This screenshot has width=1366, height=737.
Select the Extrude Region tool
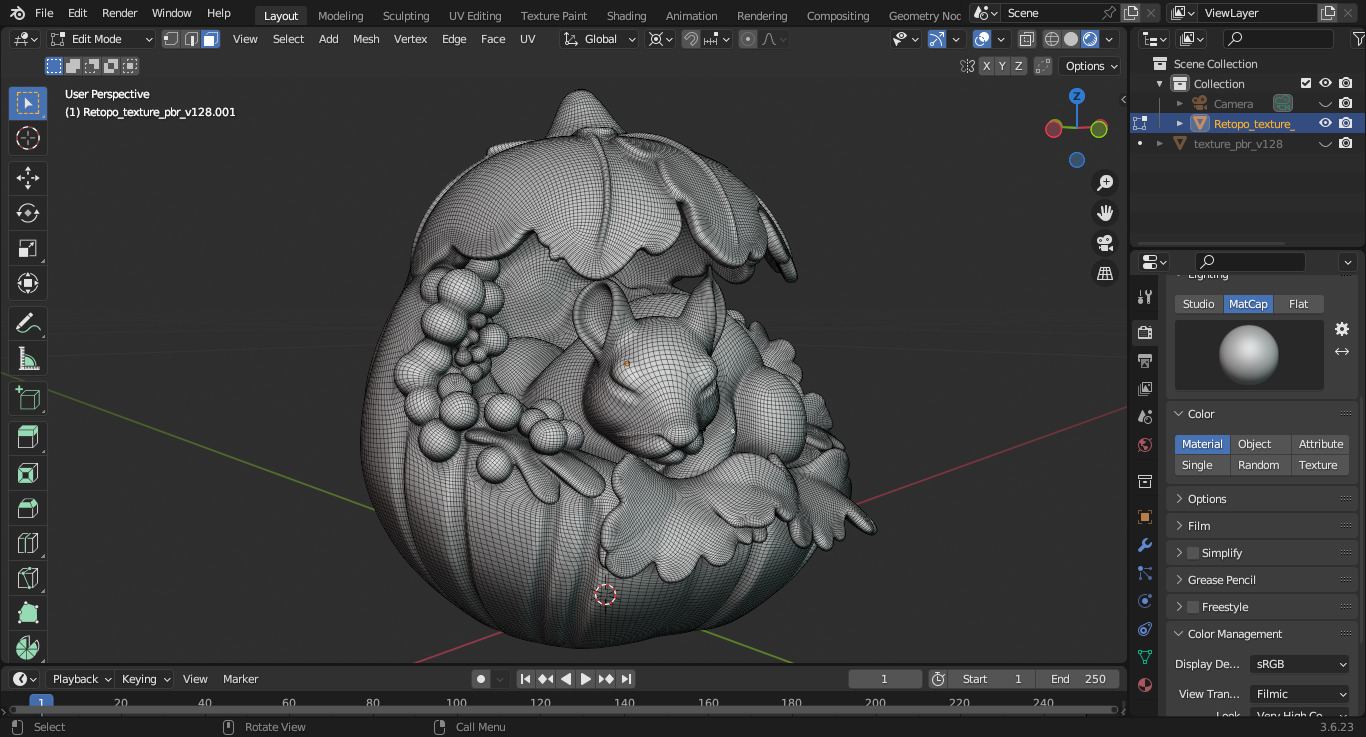(x=28, y=437)
